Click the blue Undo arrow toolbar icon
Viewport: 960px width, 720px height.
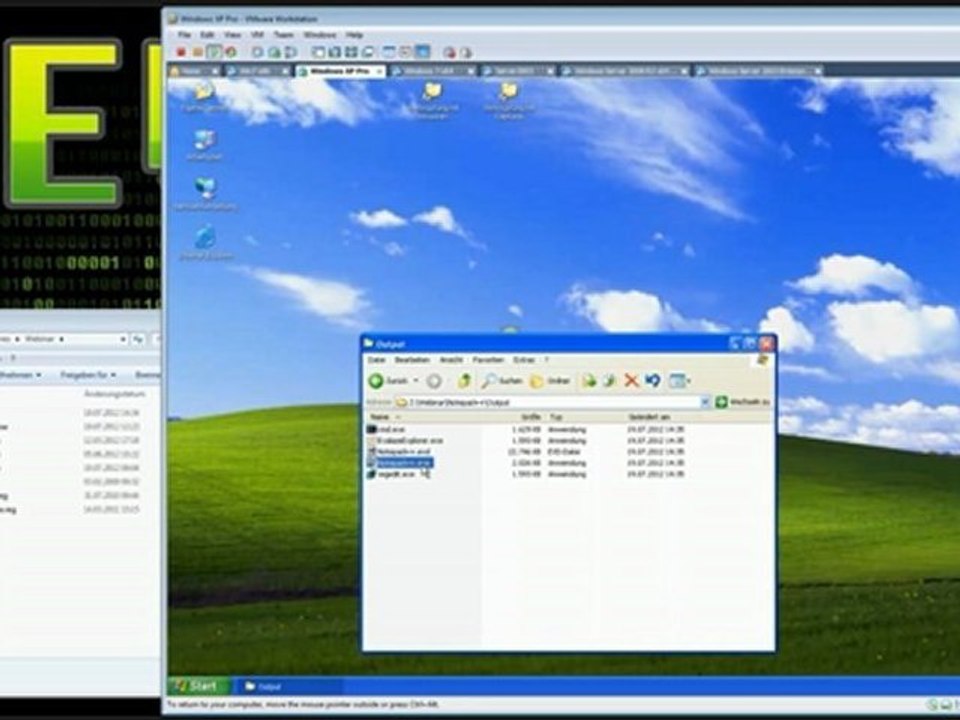[653, 381]
